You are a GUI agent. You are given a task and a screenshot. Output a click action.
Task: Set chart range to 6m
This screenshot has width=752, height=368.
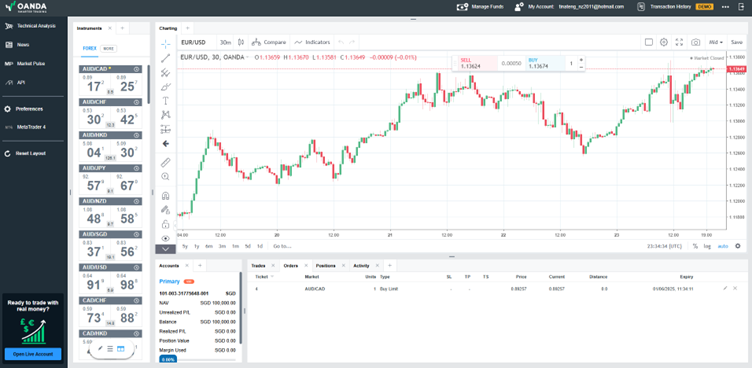tap(209, 246)
